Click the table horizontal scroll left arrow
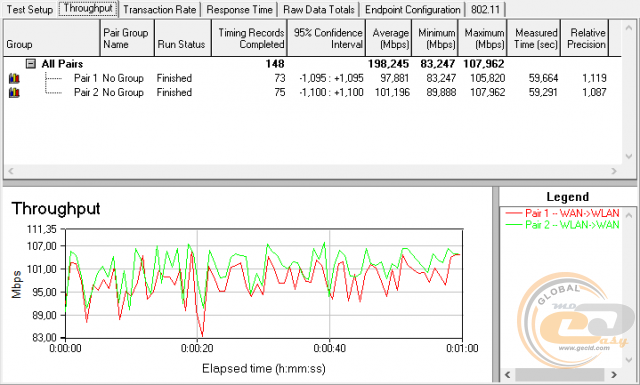 [11, 171]
